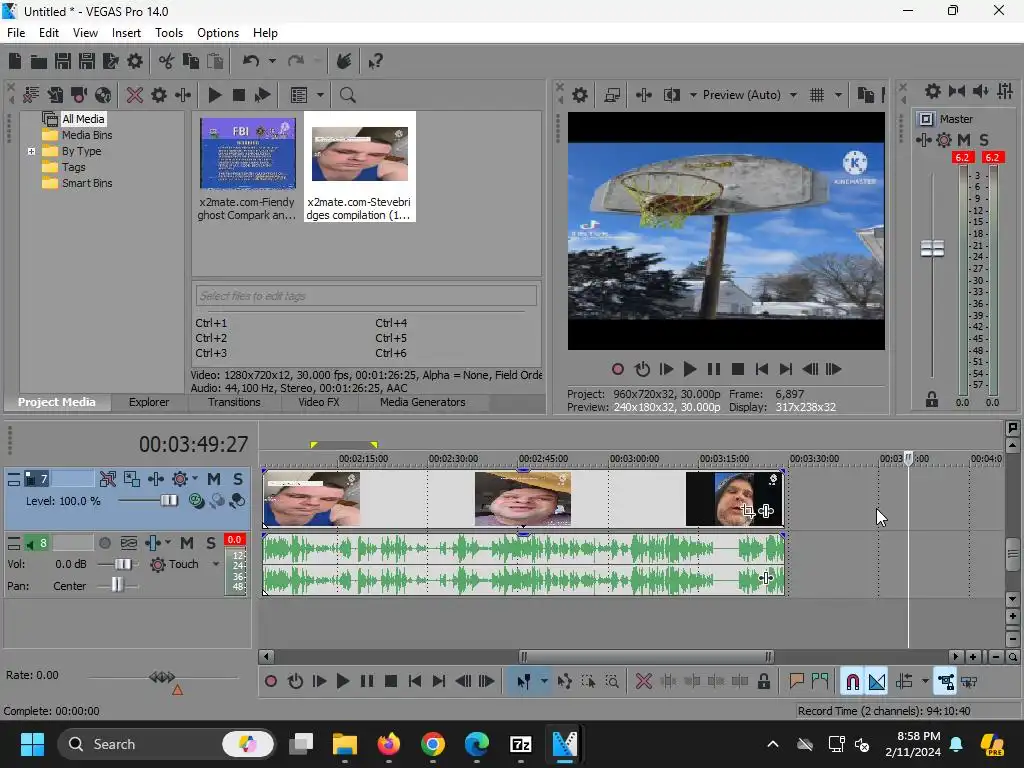Click the event pan/crop icon on video clip
Viewport: 1024px width, 768px height.
coord(748,511)
